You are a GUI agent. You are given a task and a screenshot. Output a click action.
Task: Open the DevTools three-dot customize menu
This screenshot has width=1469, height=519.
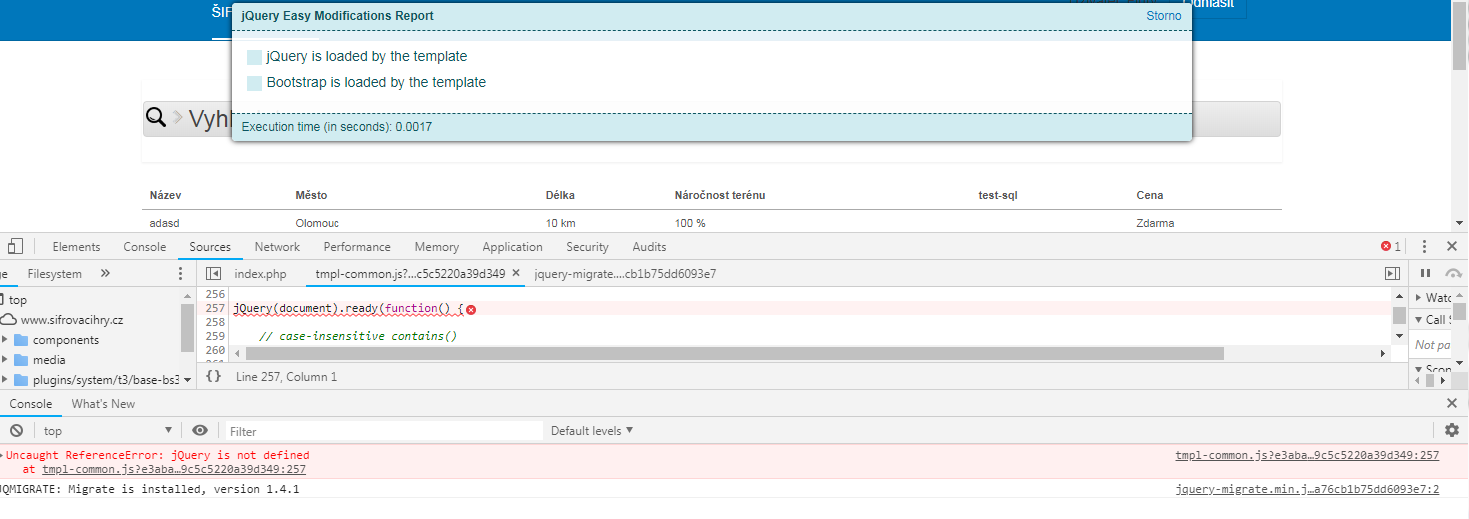pos(1424,246)
